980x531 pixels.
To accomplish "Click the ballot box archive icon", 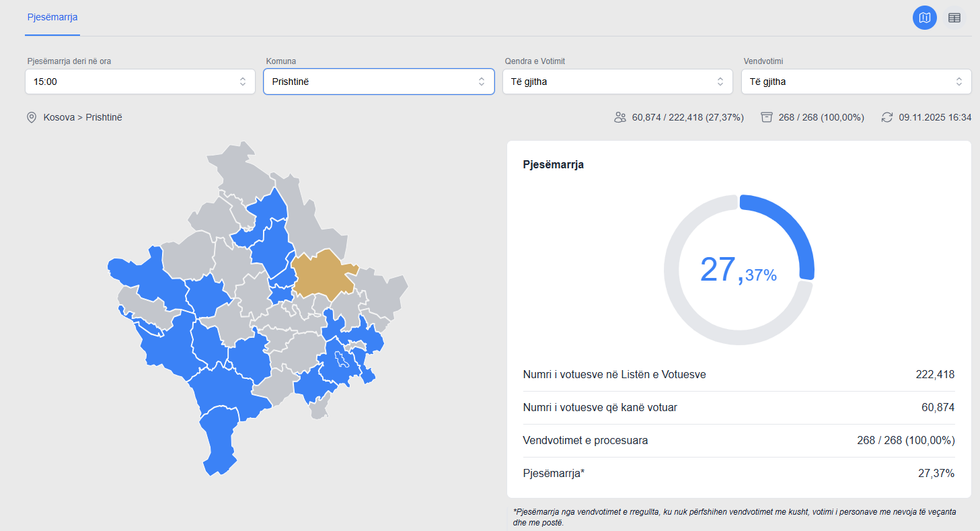I will click(x=767, y=118).
